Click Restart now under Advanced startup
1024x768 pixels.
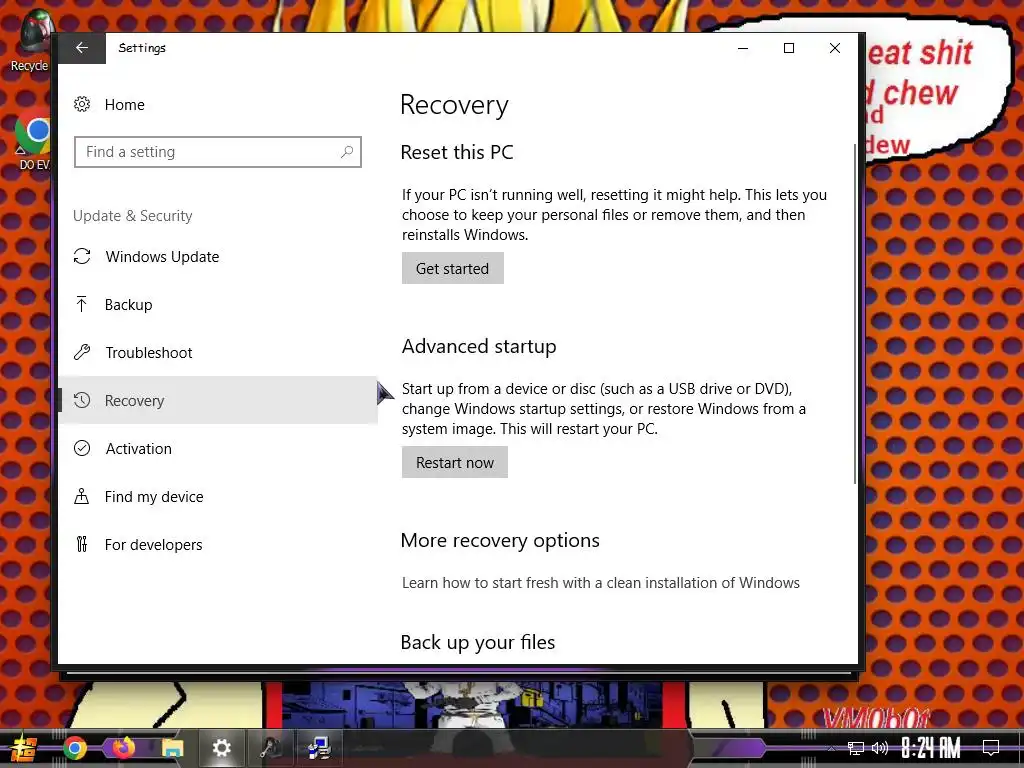[x=455, y=462]
